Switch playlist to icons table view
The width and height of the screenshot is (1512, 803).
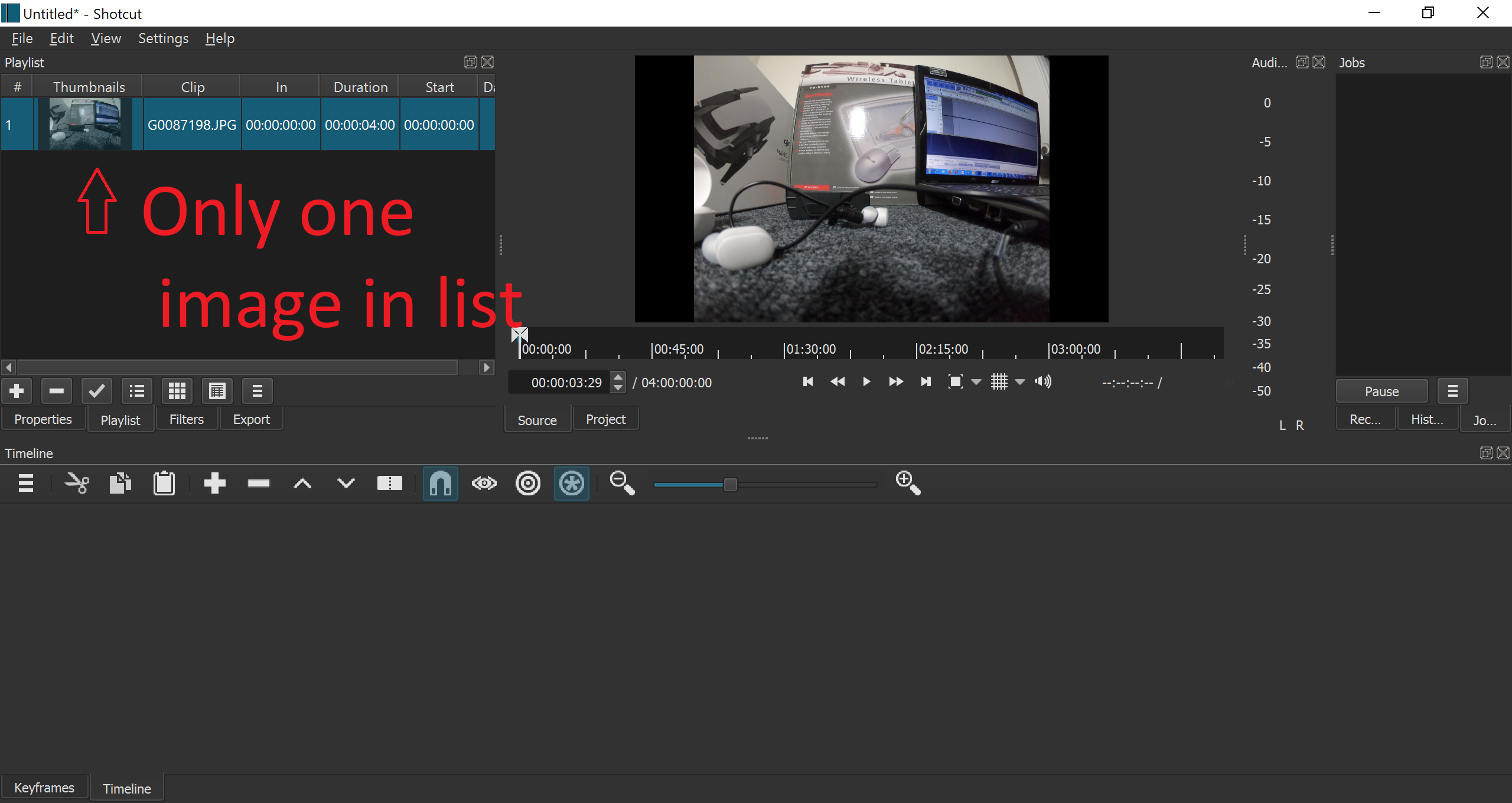pos(217,391)
